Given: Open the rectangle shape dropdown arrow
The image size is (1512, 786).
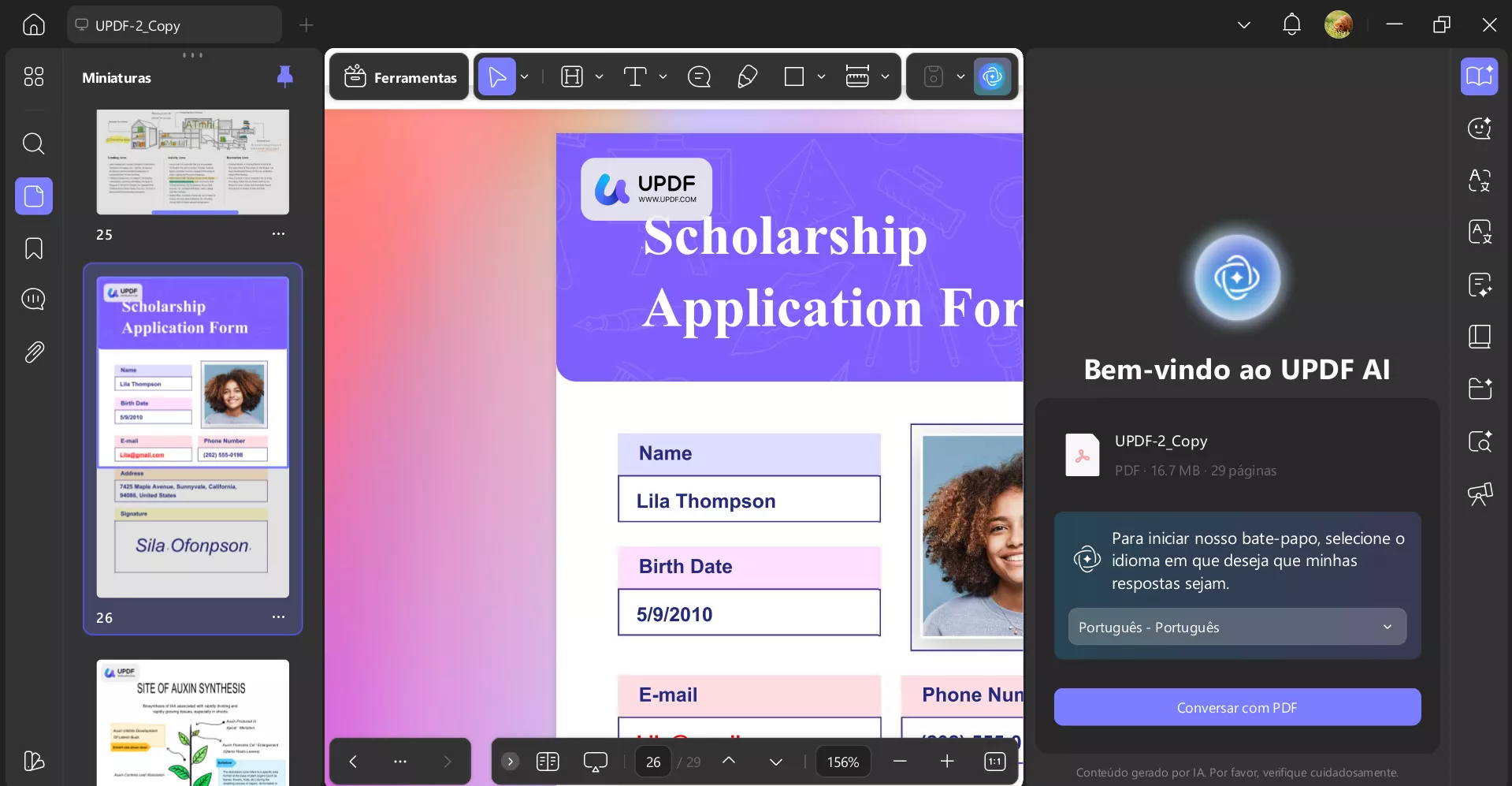Looking at the screenshot, I should [821, 76].
